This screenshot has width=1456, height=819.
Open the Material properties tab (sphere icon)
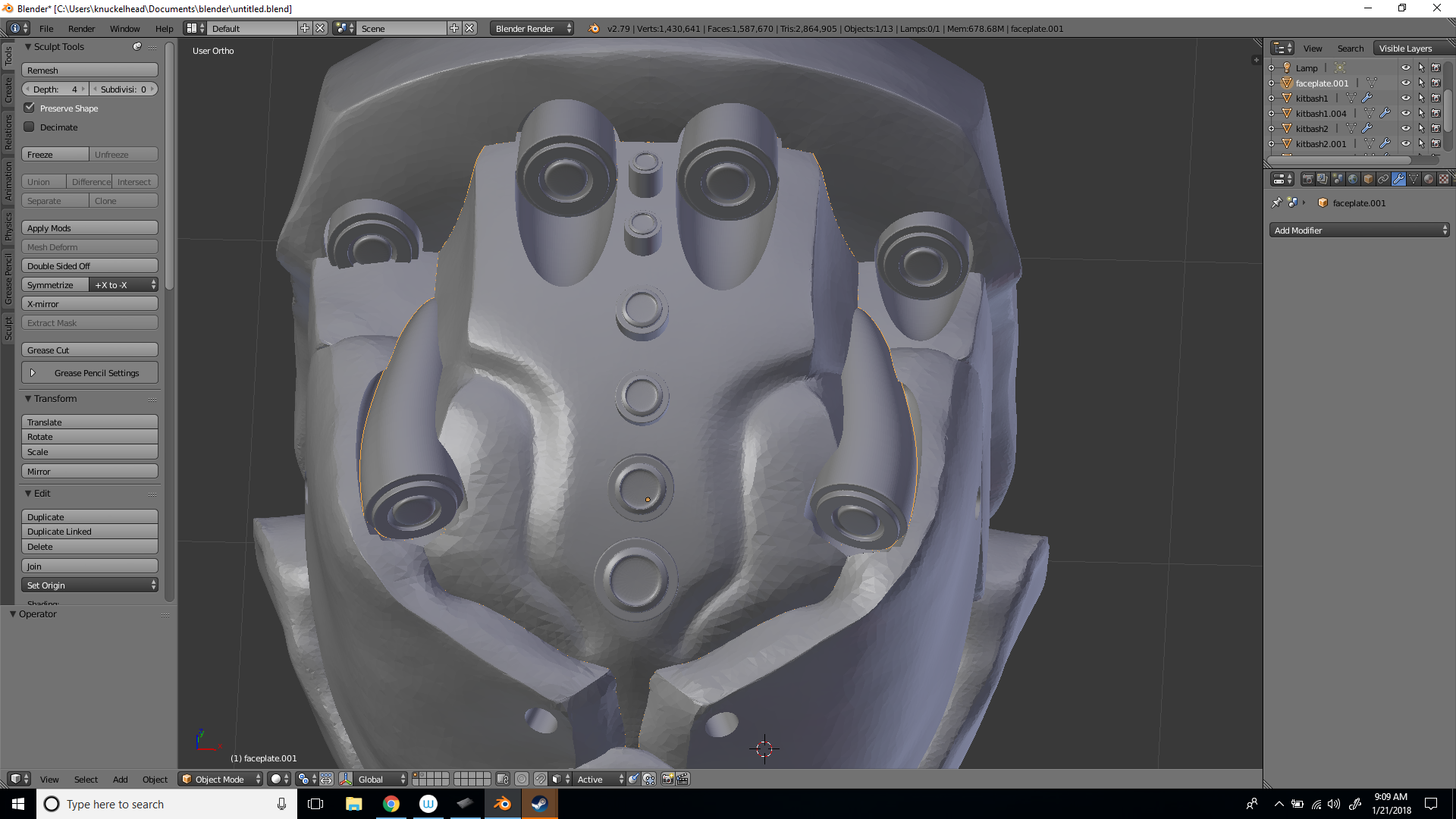tap(1429, 180)
